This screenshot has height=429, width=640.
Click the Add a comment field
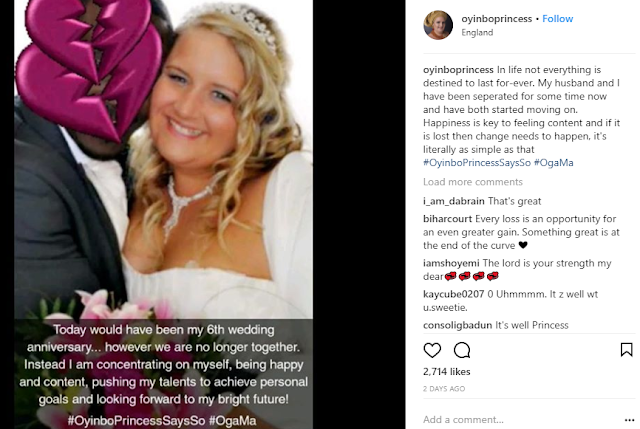click(520, 420)
